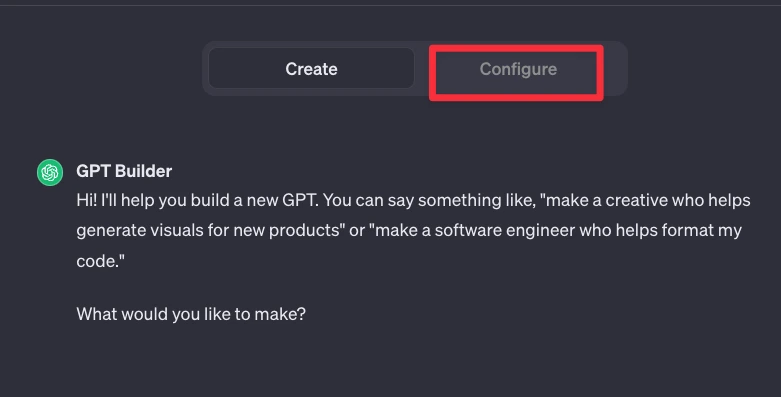781x397 pixels.
Task: Open the Configure tab
Action: coord(518,69)
